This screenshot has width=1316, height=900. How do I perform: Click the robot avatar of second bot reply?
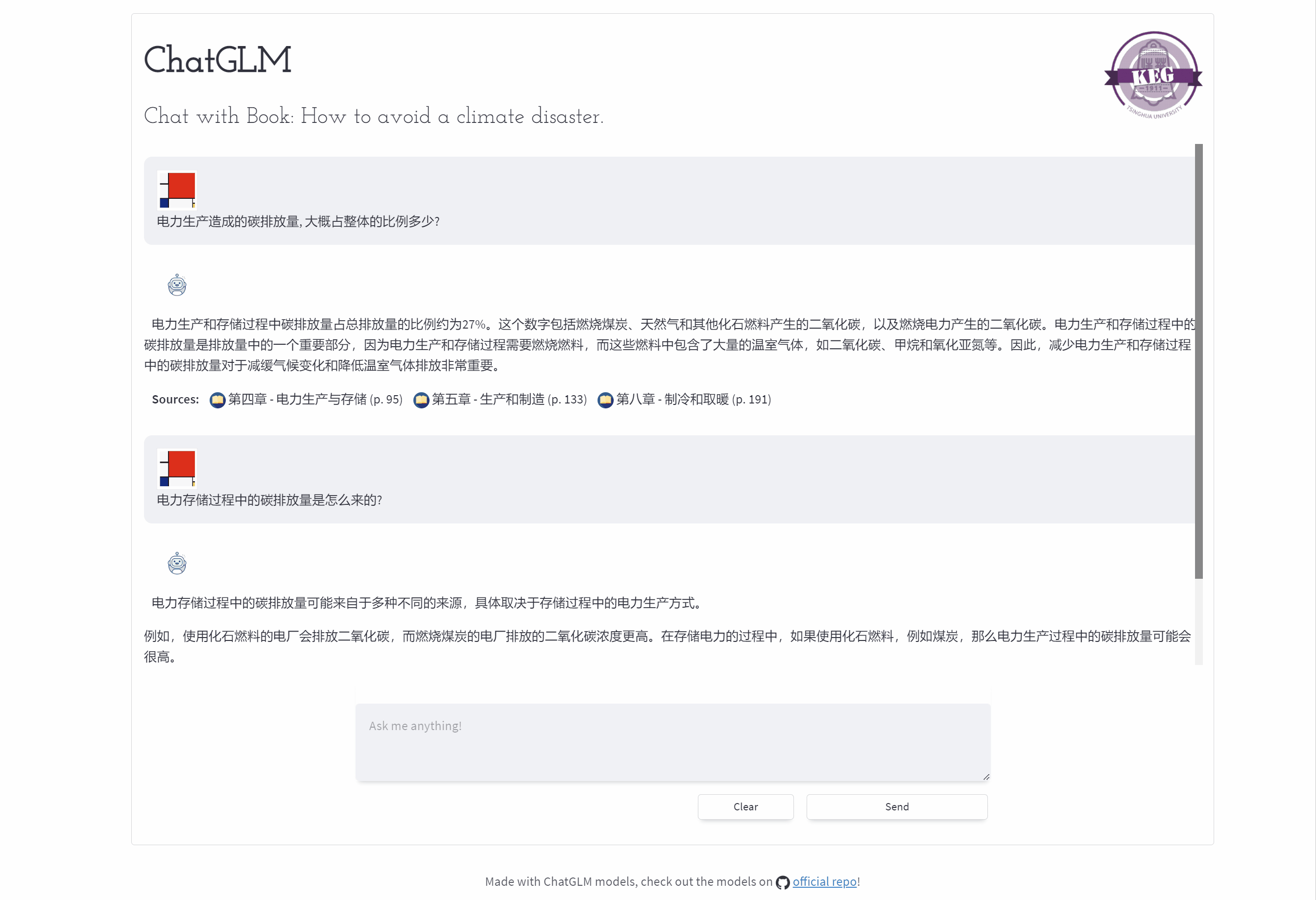click(177, 563)
